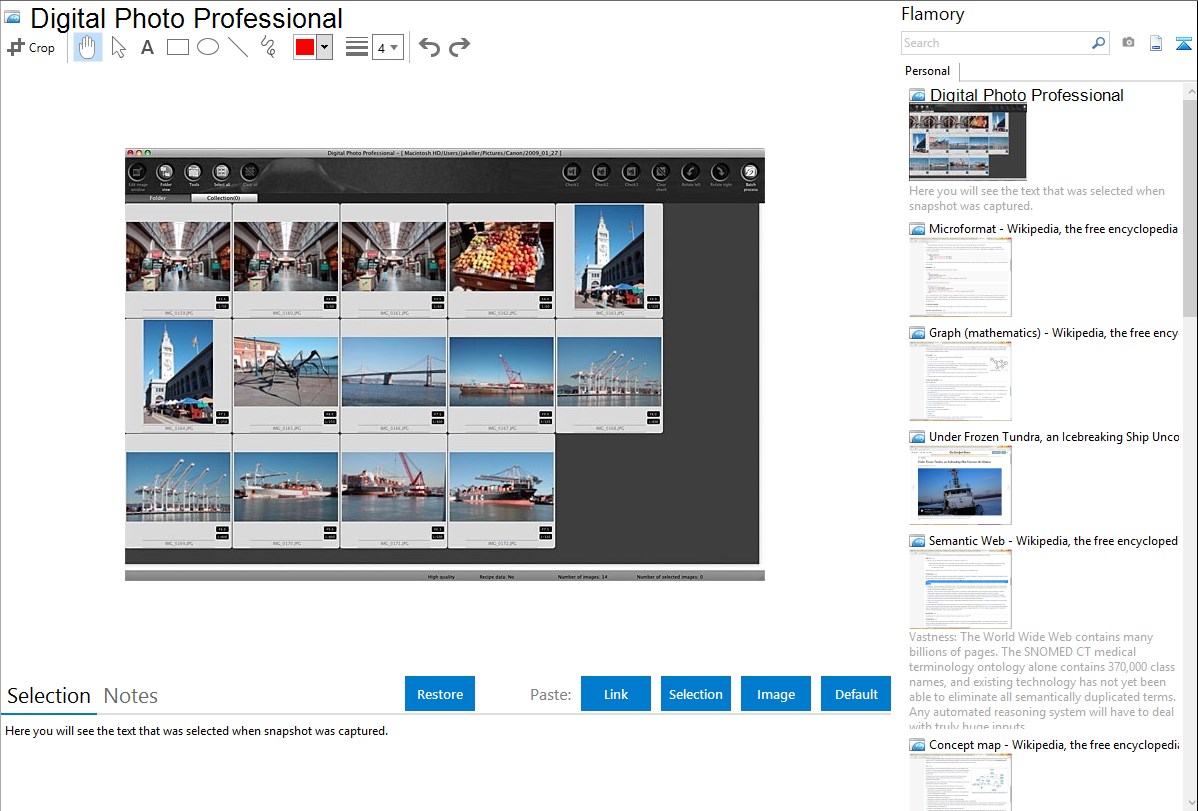Select 'Graph (mathematics) - Wikipedia' snapshot title
Screen dimensions: 1198x811
[x=1053, y=333]
